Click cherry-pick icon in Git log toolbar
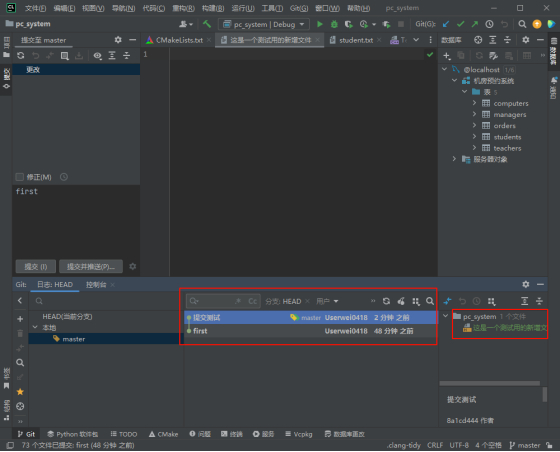The width and height of the screenshot is (560, 452). (401, 301)
